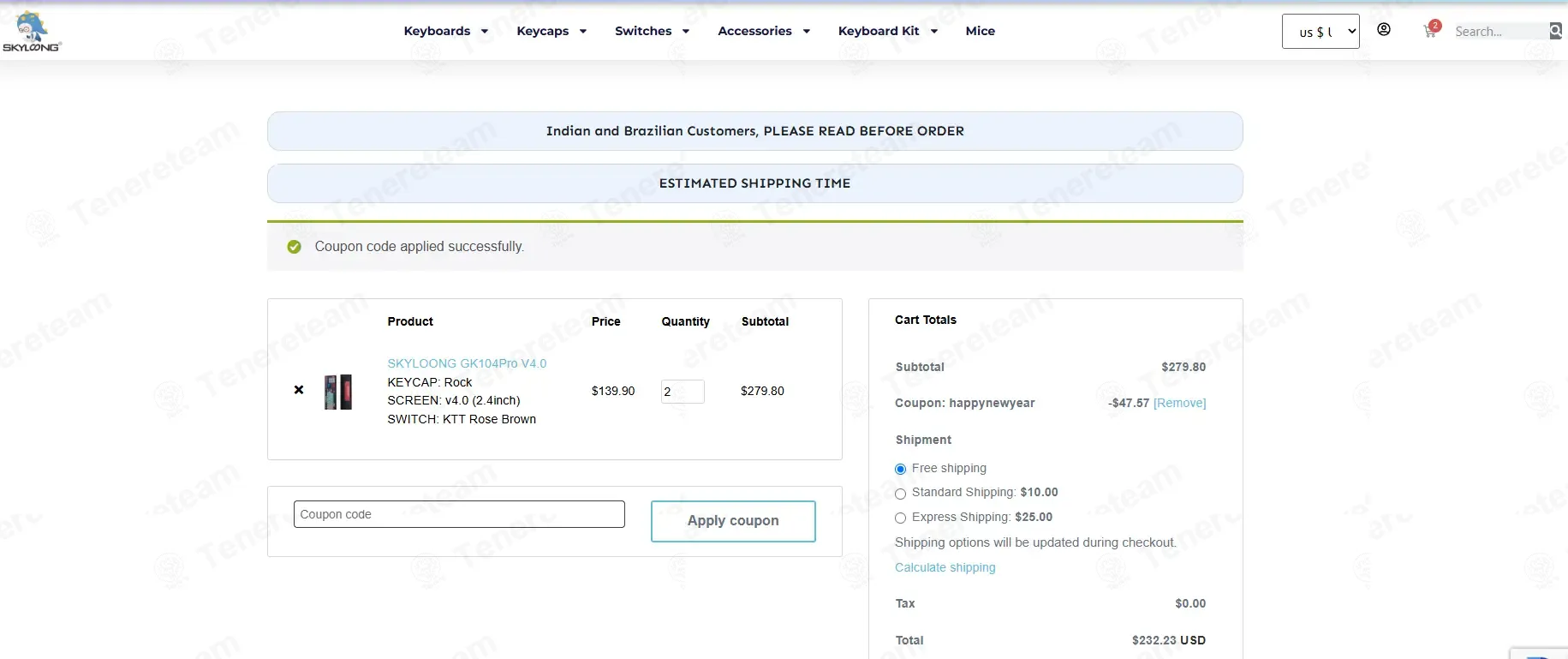The width and height of the screenshot is (1568, 659).
Task: Expand the Indian and Brazilian Customers notice
Action: pos(755,131)
